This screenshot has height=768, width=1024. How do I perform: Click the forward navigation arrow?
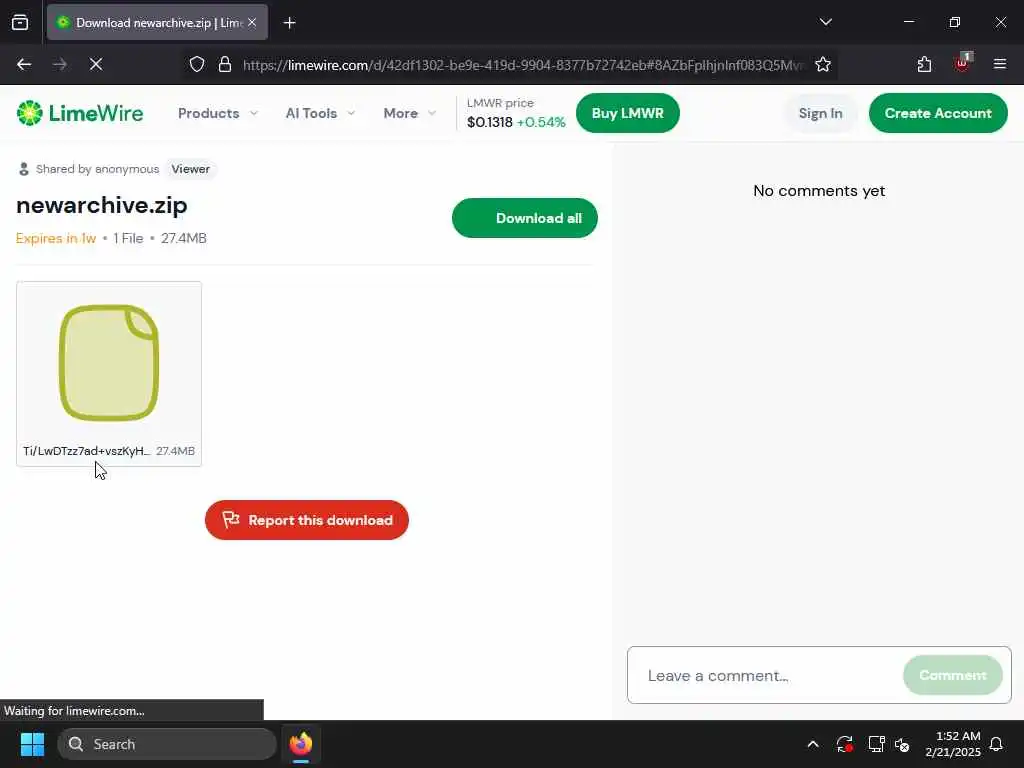(x=60, y=64)
